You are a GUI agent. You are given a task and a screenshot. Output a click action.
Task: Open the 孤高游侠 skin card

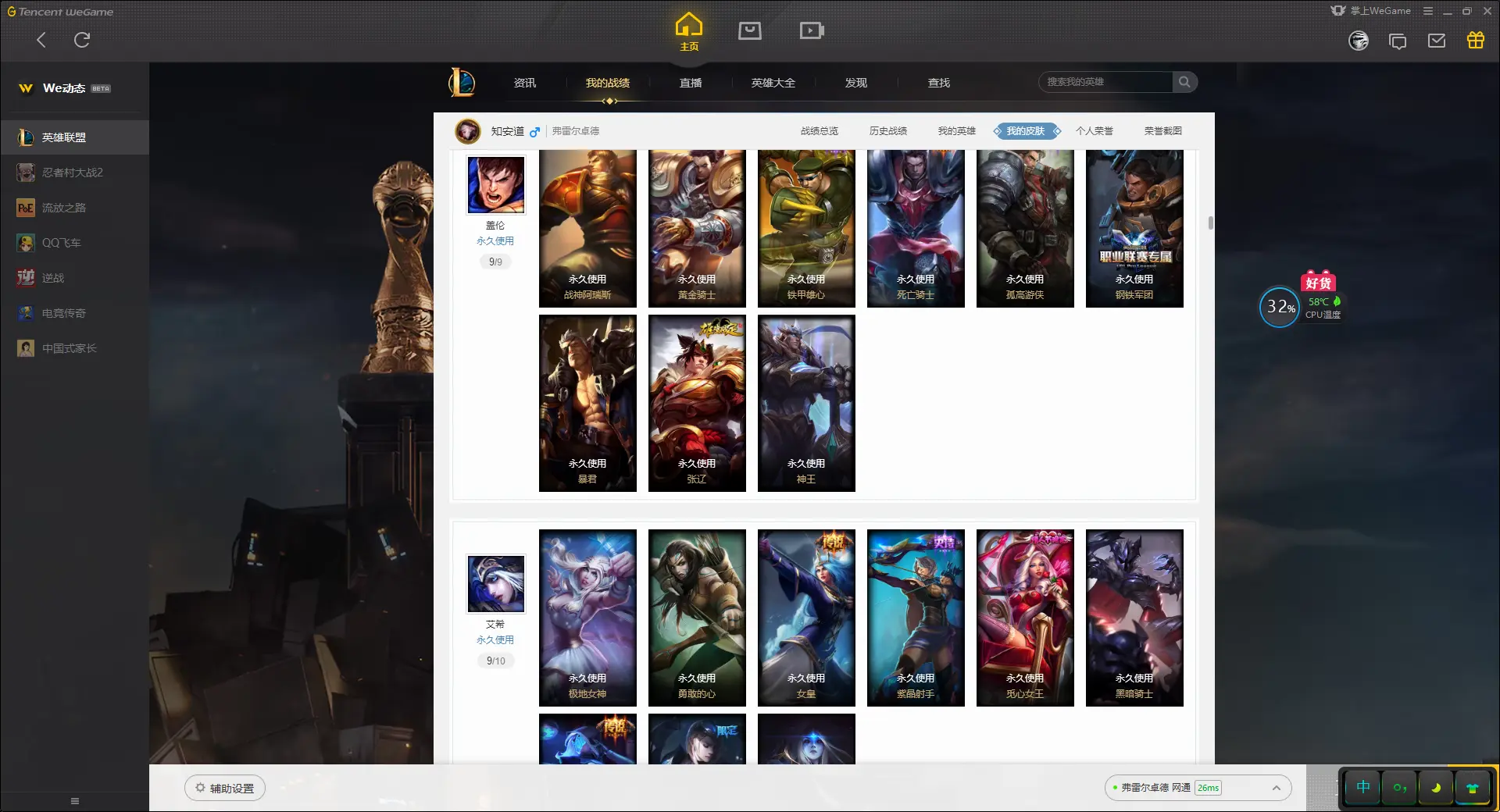(x=1025, y=229)
